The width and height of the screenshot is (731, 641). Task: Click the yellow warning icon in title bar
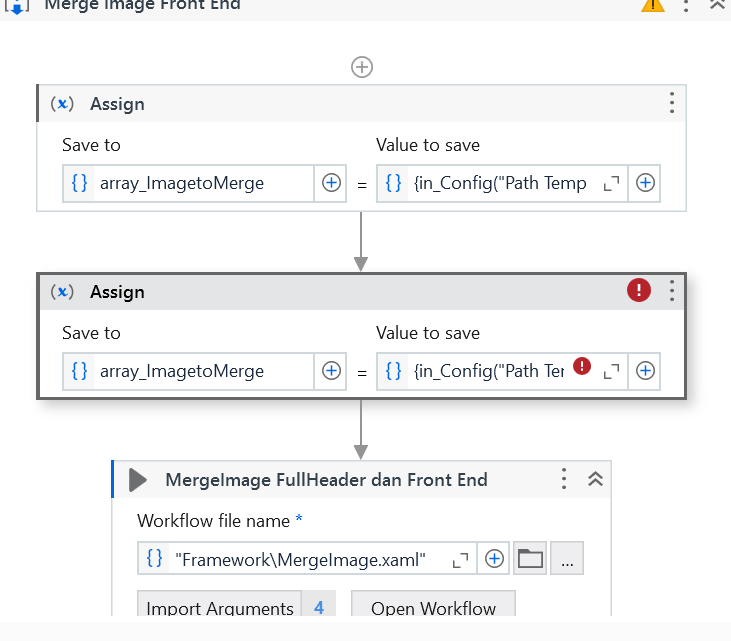click(653, 4)
